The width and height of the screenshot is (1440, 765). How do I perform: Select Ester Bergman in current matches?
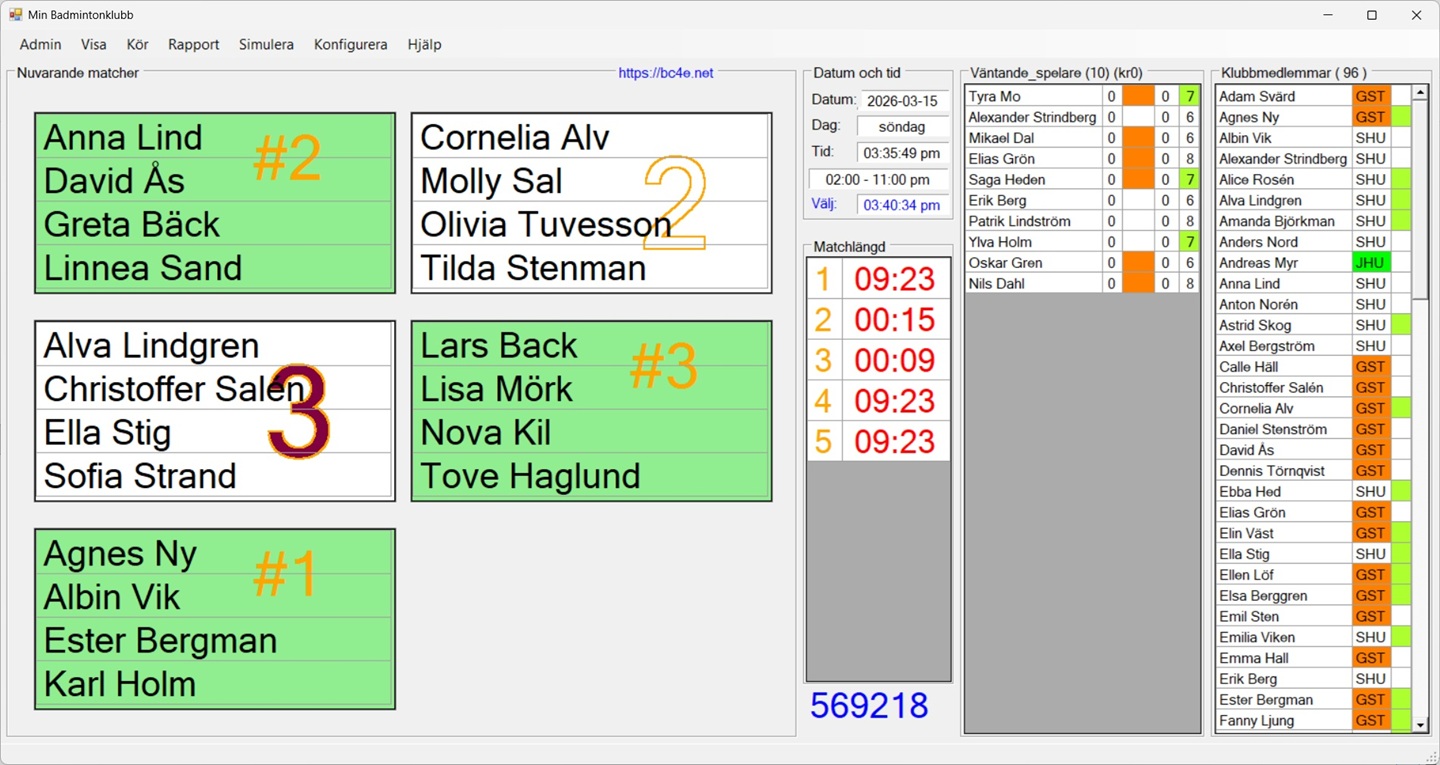(x=215, y=640)
